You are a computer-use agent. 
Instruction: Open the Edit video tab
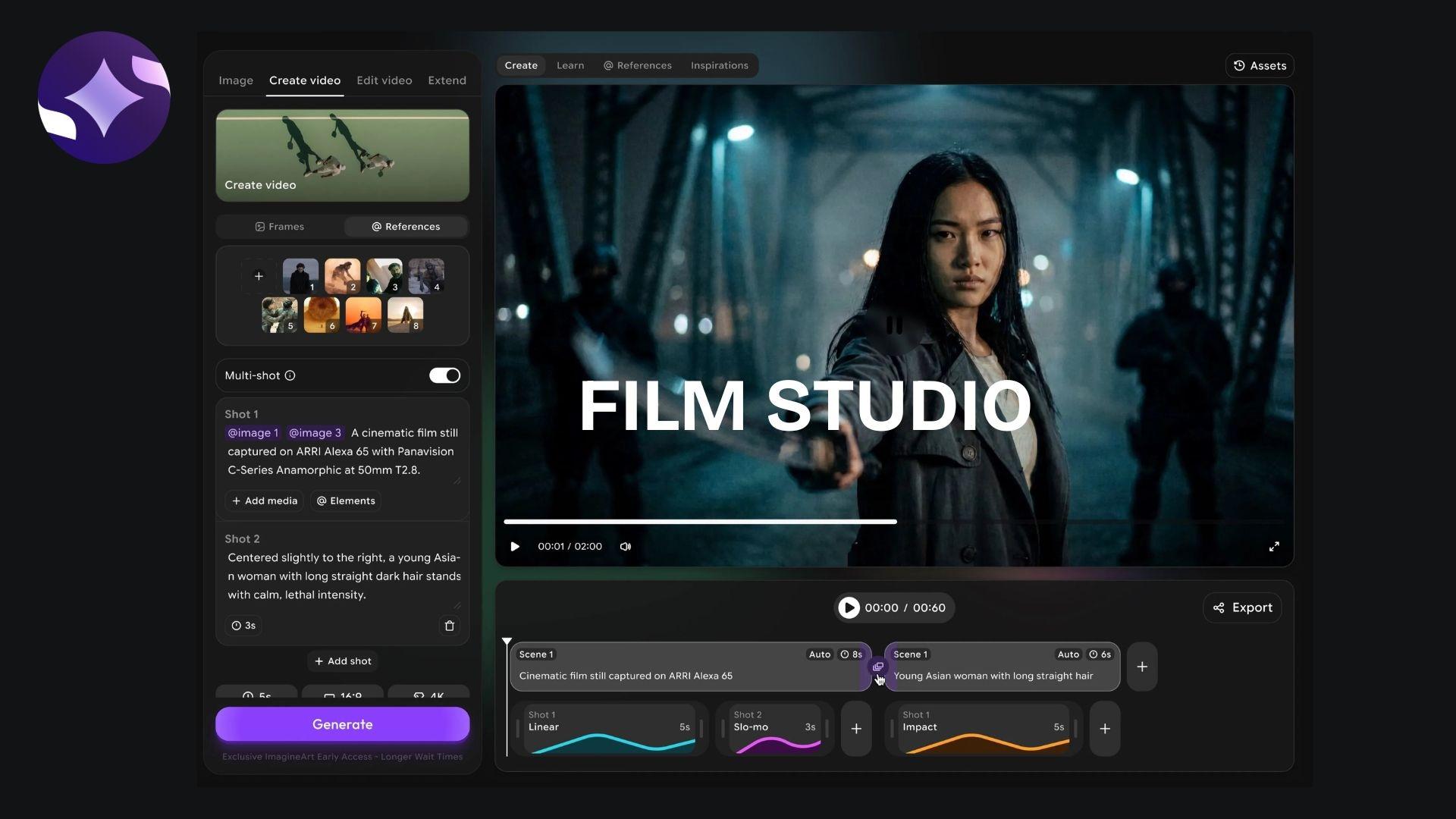[x=384, y=80]
